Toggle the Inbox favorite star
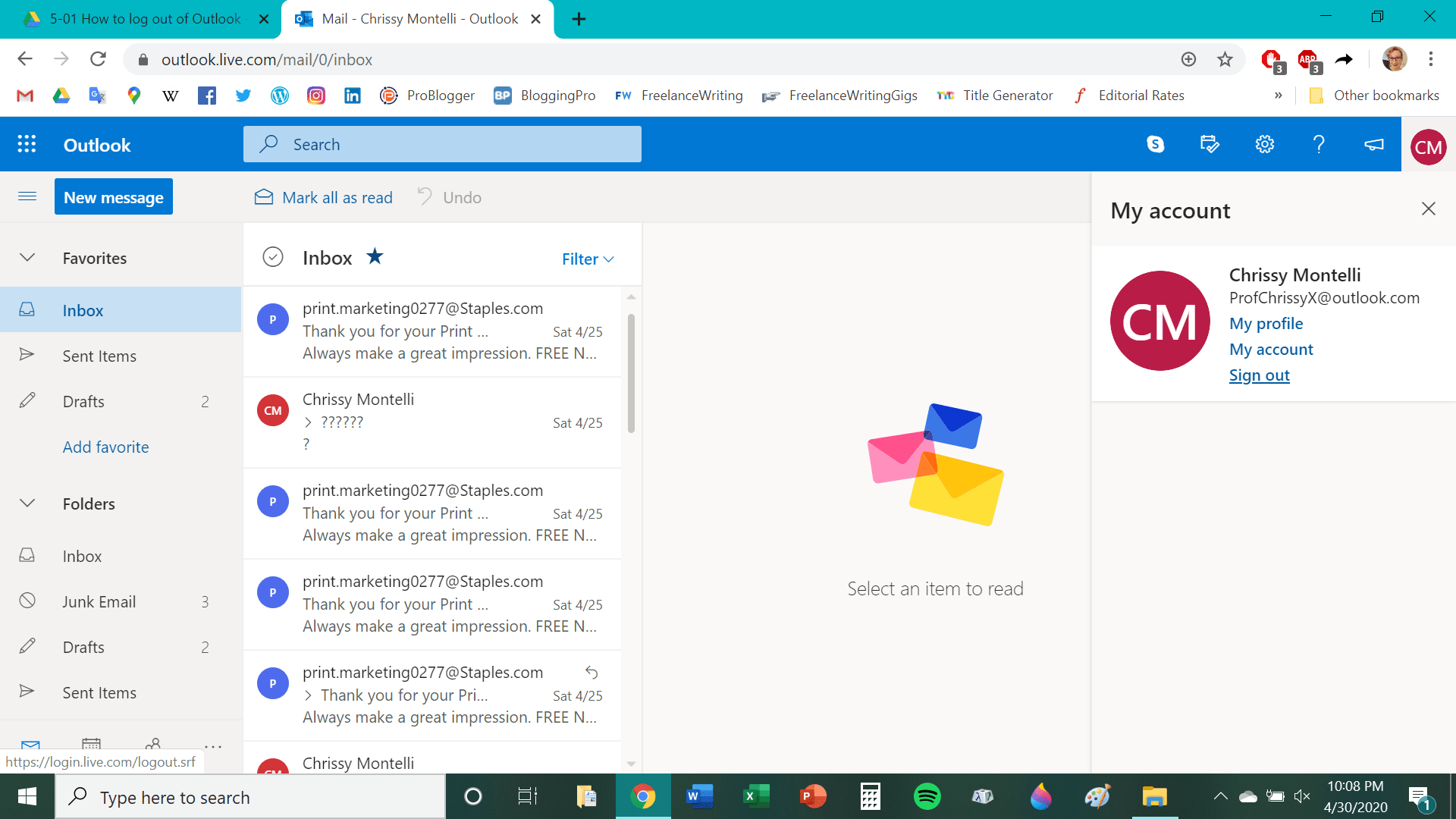The height and width of the screenshot is (819, 1456). pyautogui.click(x=375, y=256)
